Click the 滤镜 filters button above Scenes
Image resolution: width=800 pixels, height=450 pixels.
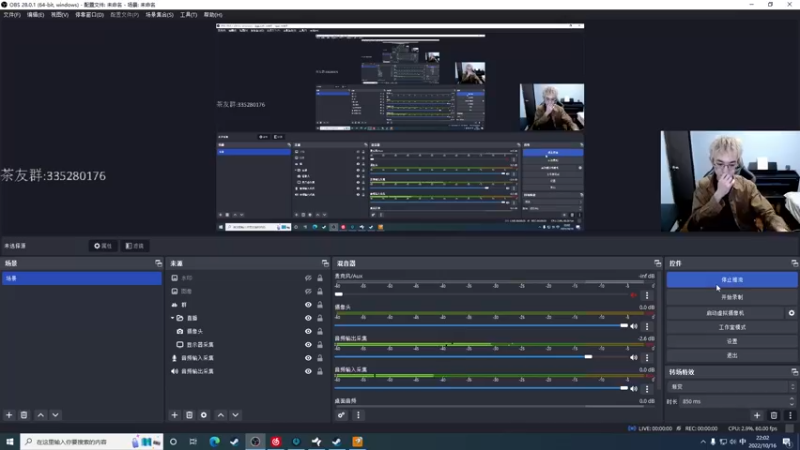(135, 246)
